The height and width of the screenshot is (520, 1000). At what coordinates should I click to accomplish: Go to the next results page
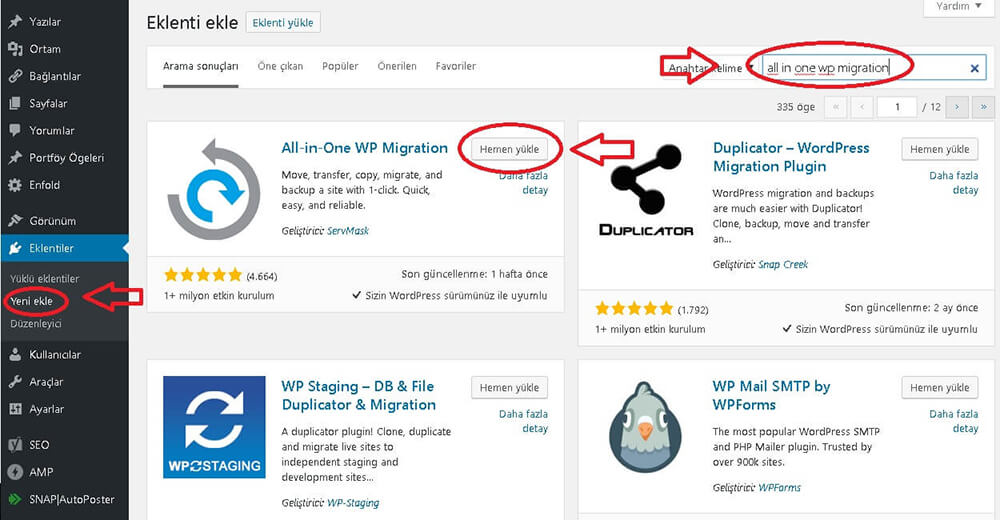(x=957, y=107)
